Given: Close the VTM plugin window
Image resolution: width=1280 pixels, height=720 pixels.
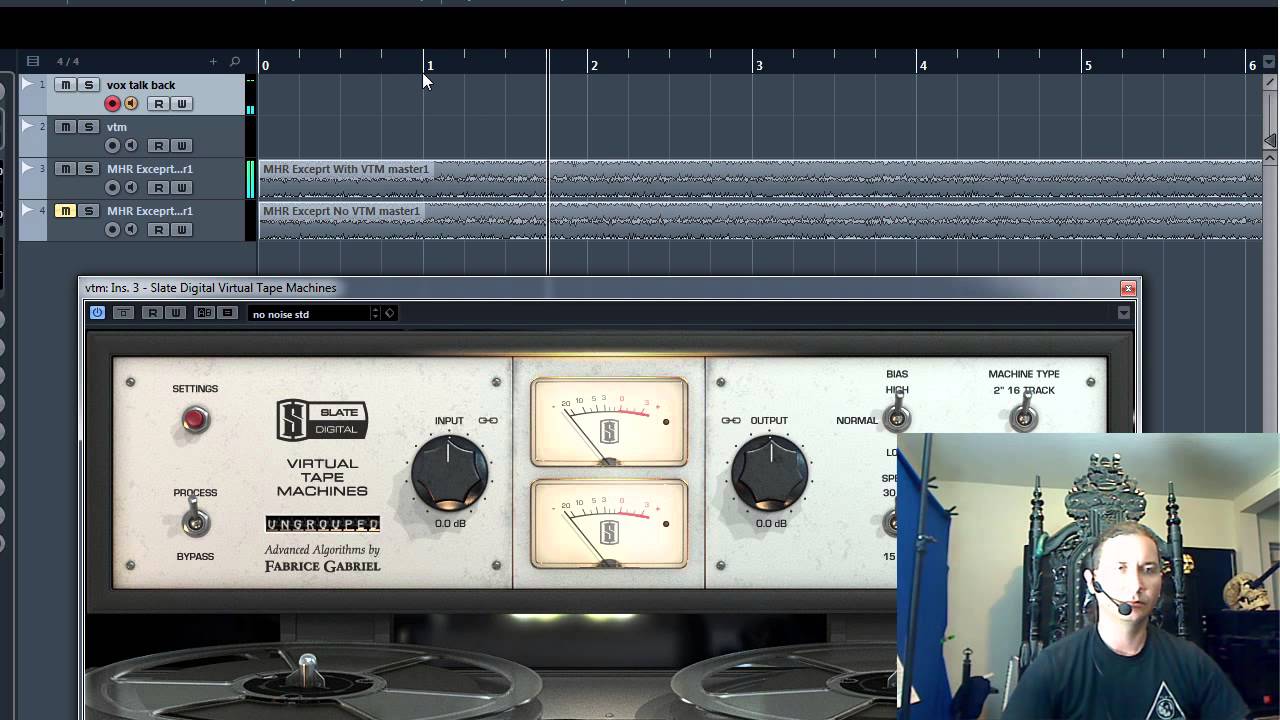Looking at the screenshot, I should pos(1128,288).
